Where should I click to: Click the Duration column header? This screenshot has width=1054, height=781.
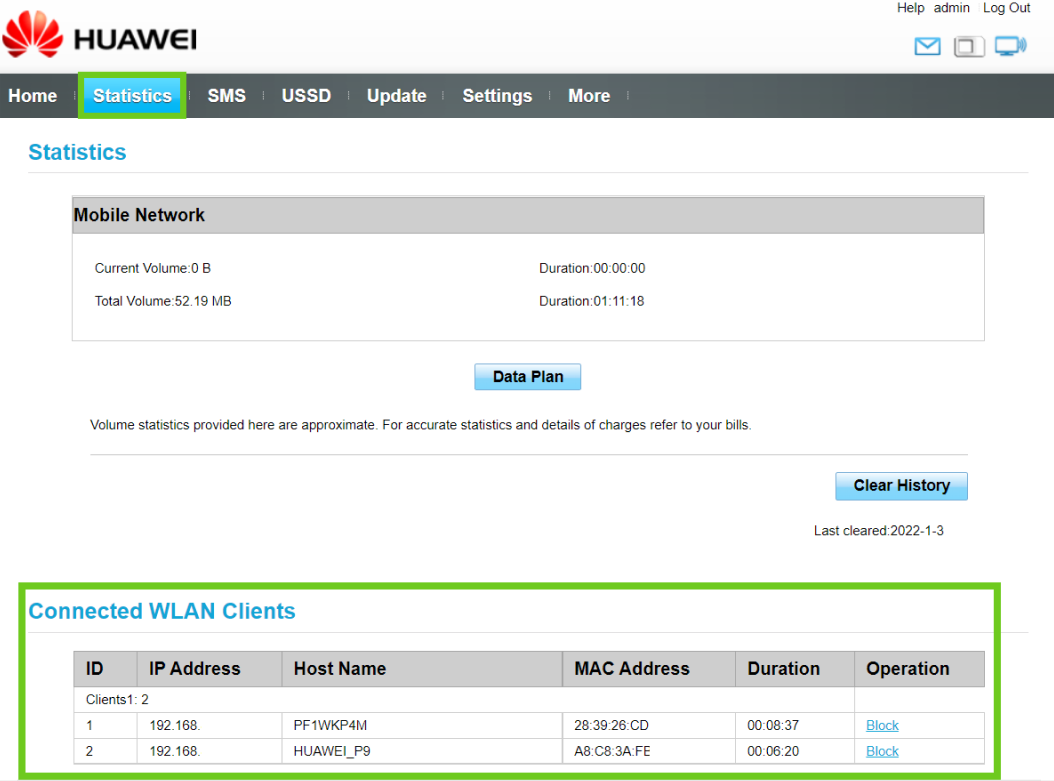(783, 669)
